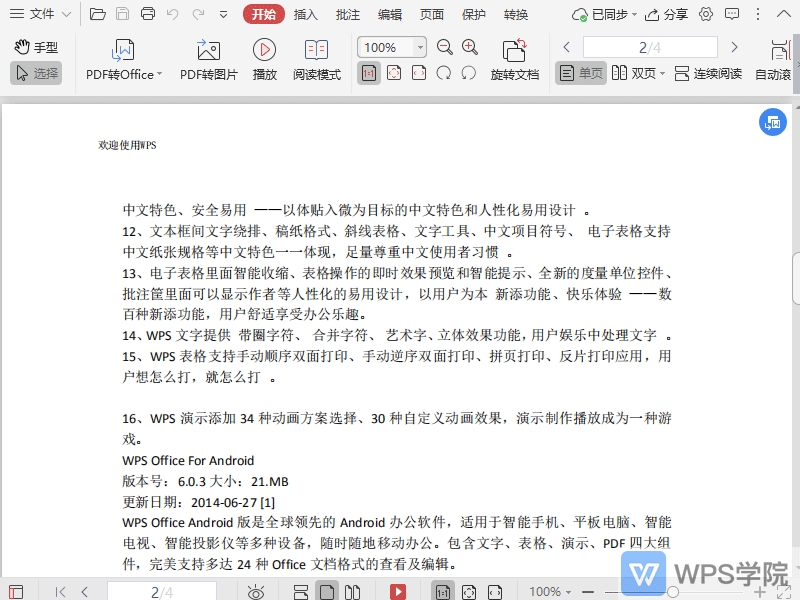
Task: Select the 手型 hand tool
Action: tap(36, 47)
